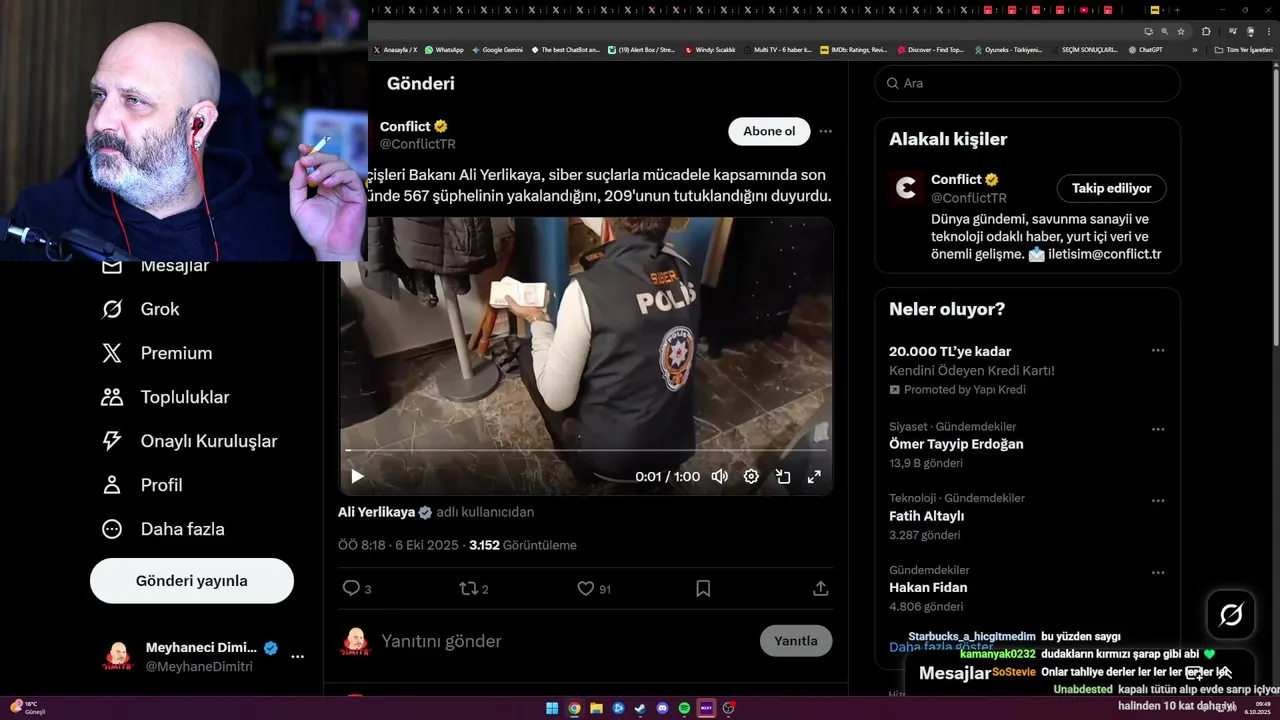Open the WhatsApp bookmark
The width and height of the screenshot is (1280, 720).
(x=444, y=49)
